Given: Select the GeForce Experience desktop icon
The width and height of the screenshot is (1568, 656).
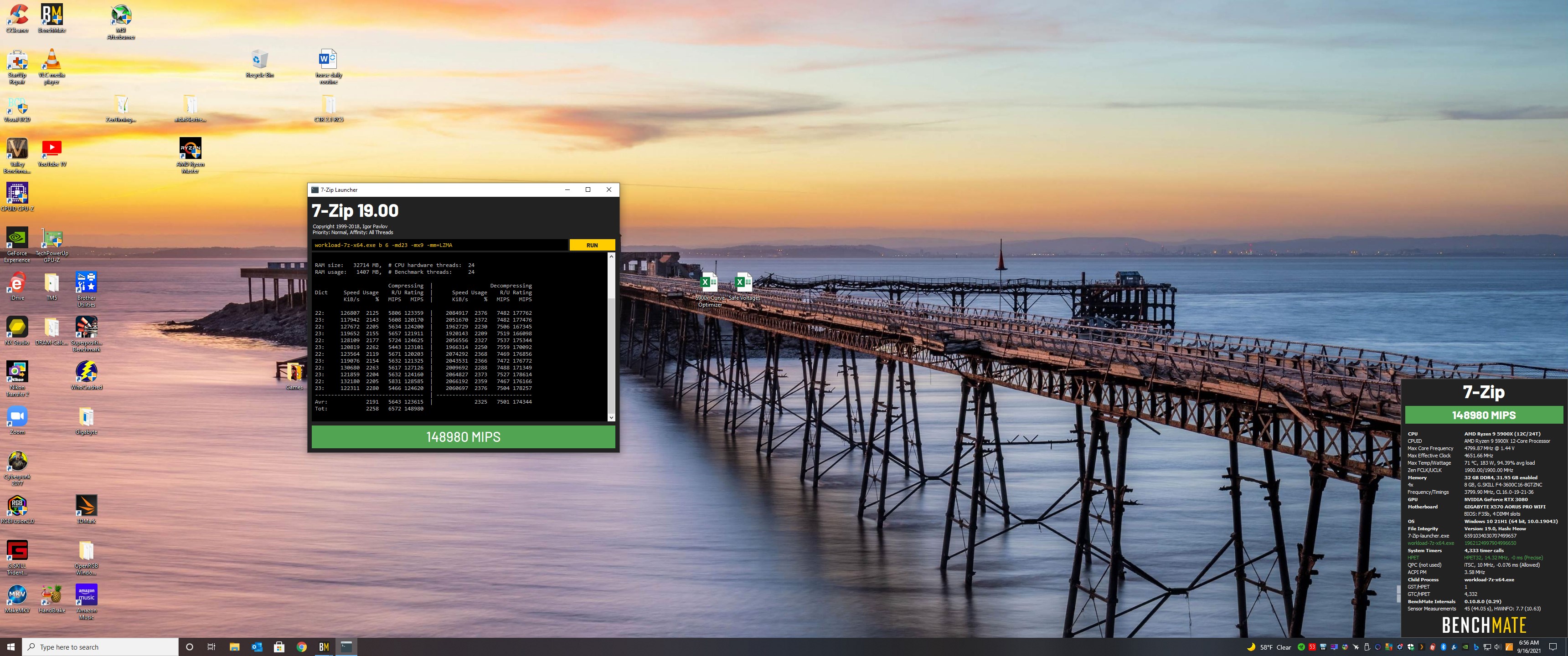Looking at the screenshot, I should 17,245.
